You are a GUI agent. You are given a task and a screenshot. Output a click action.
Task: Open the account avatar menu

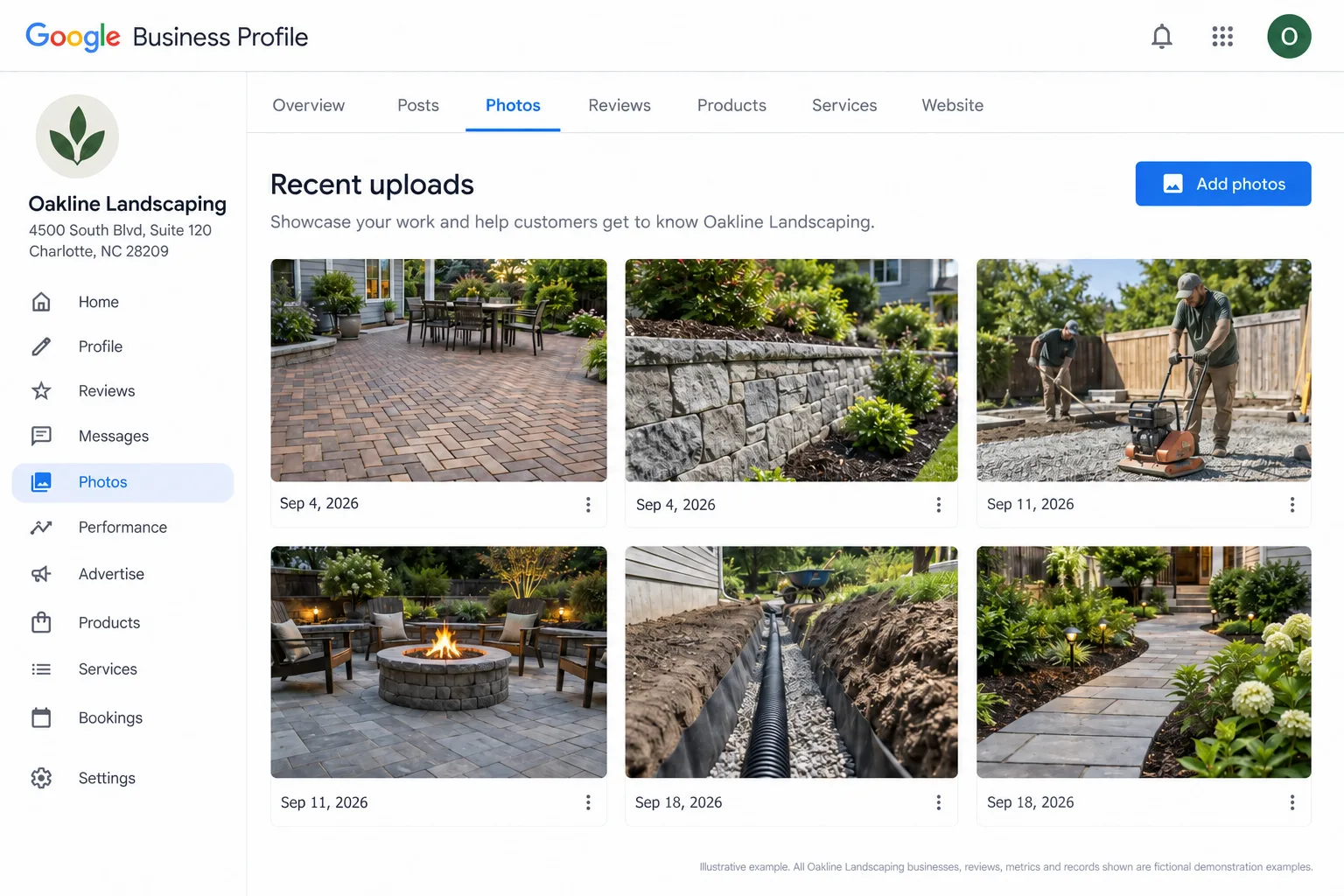click(1289, 37)
